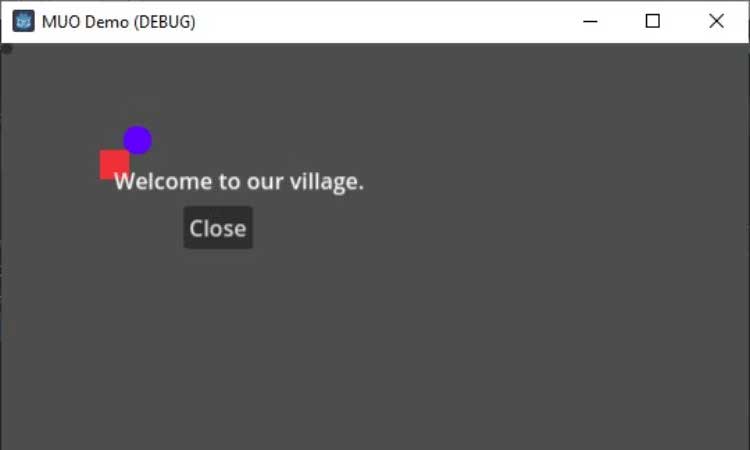Viewport: 750px width, 450px height.
Task: Select the blue circle sprite
Action: (138, 140)
